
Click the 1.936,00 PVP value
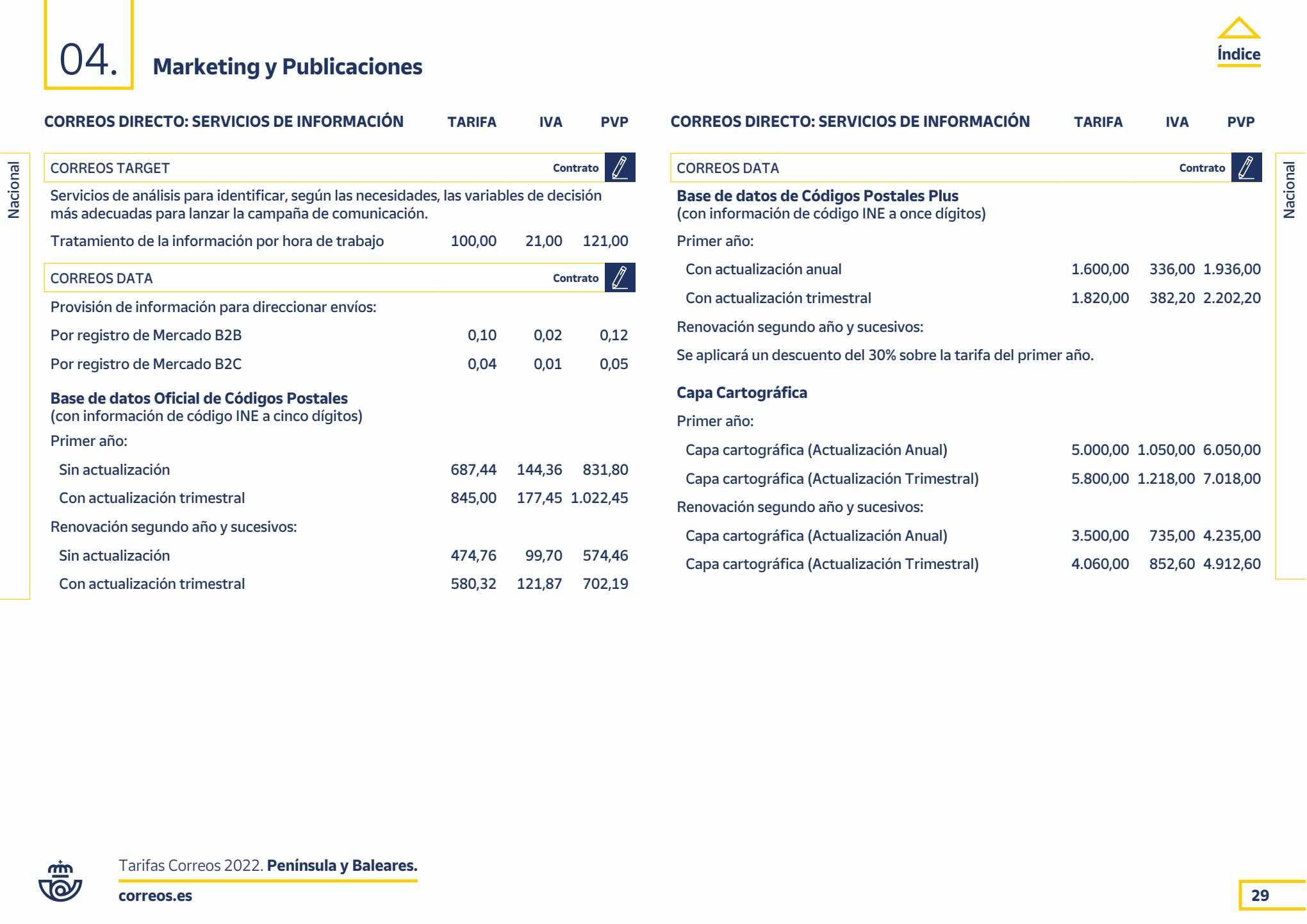(x=1231, y=269)
